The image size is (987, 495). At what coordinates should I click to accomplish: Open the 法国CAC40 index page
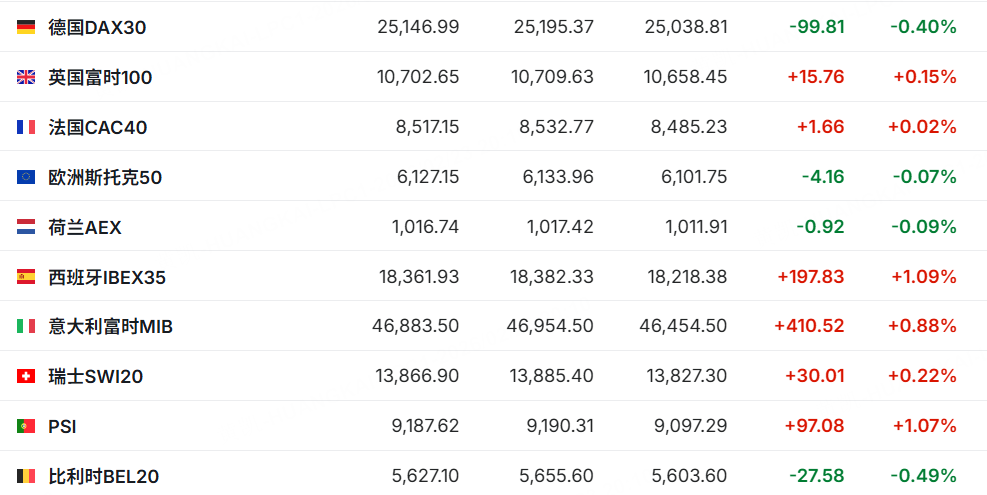(x=98, y=127)
